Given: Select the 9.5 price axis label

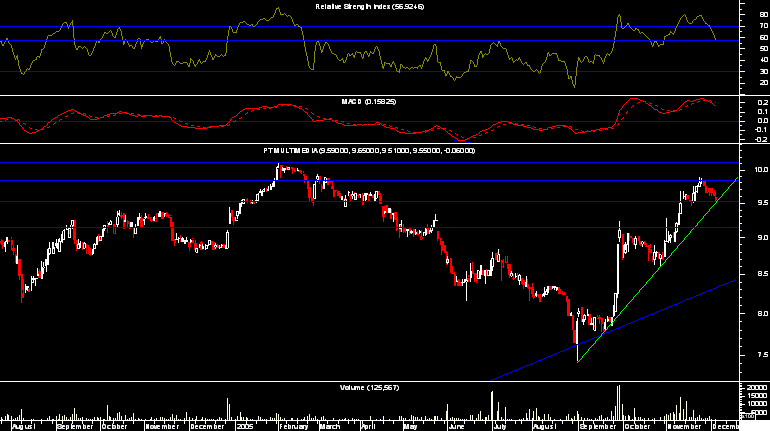Looking at the screenshot, I should click(x=762, y=203).
